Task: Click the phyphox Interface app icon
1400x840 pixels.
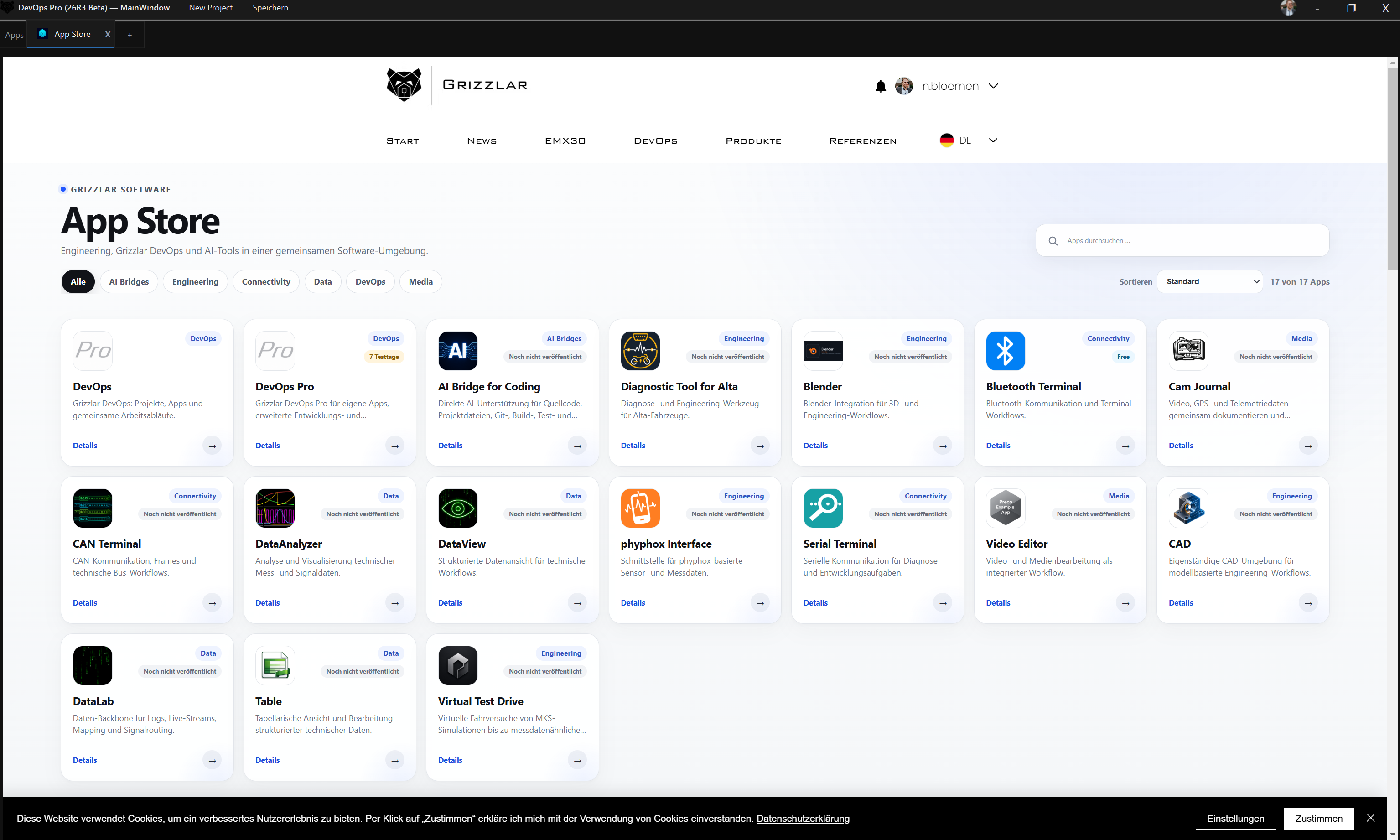Action: pos(640,508)
